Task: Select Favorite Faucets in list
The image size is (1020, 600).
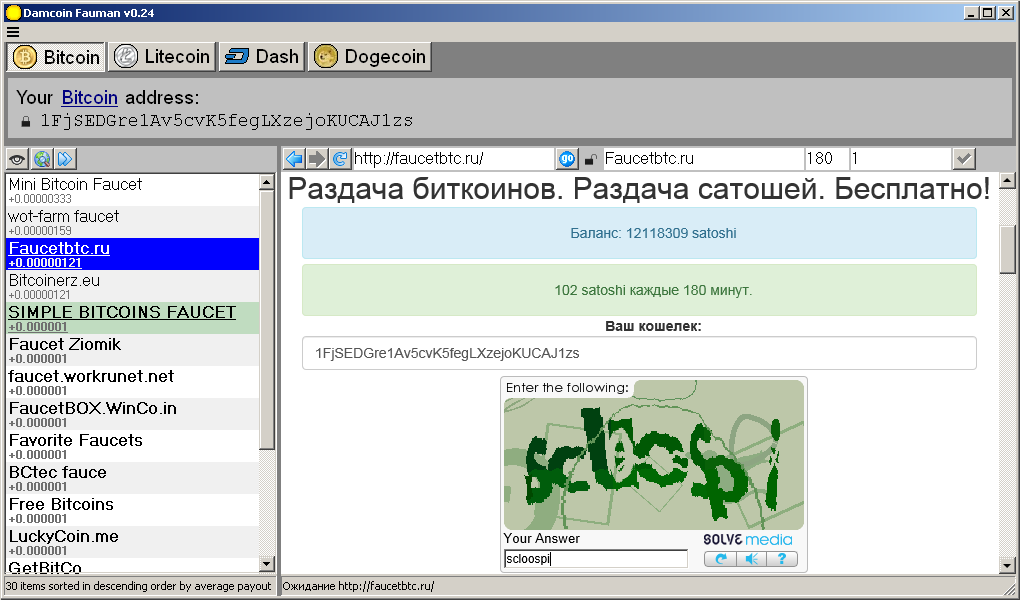Action: (133, 446)
